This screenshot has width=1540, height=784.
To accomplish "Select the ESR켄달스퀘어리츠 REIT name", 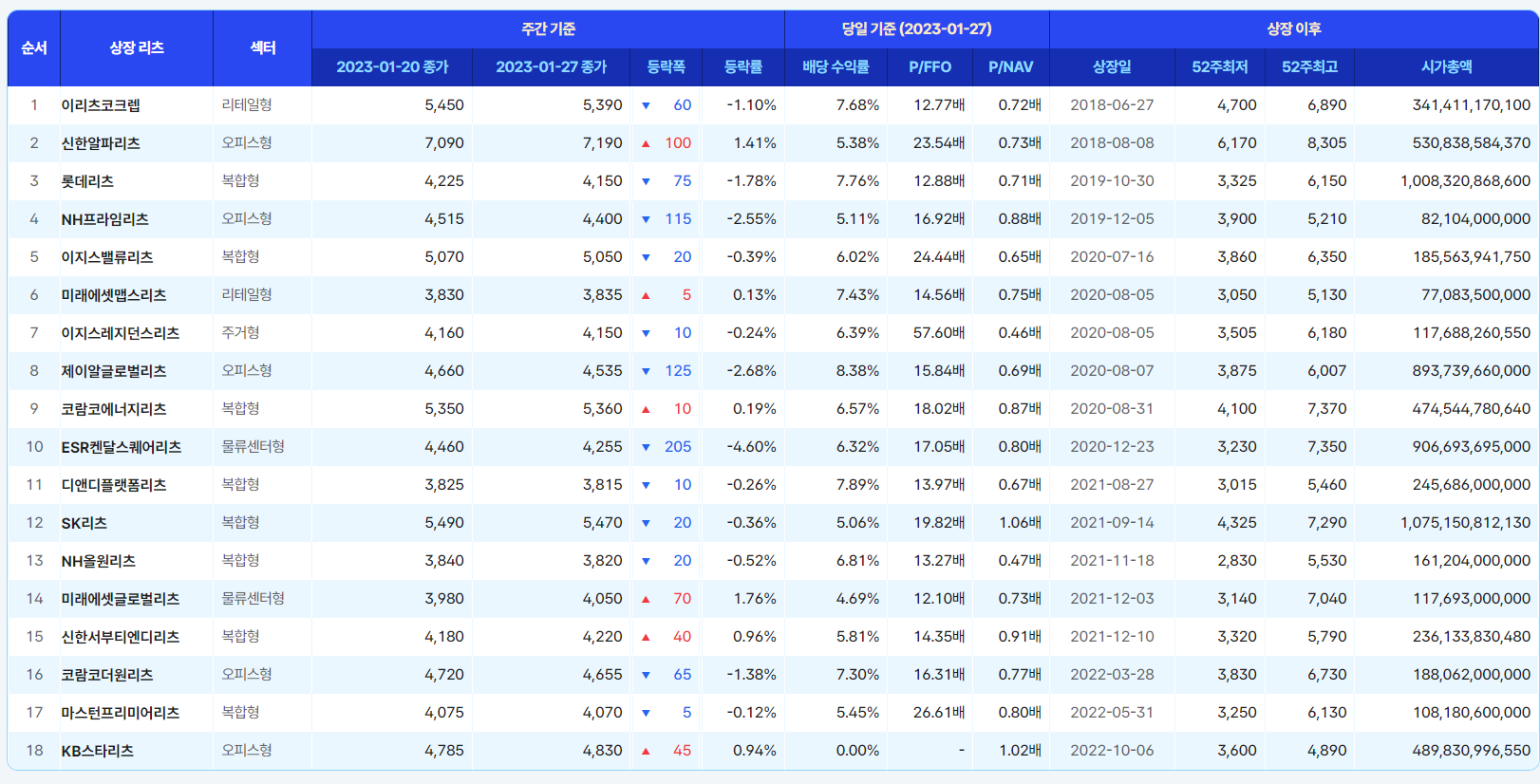I will click(122, 447).
